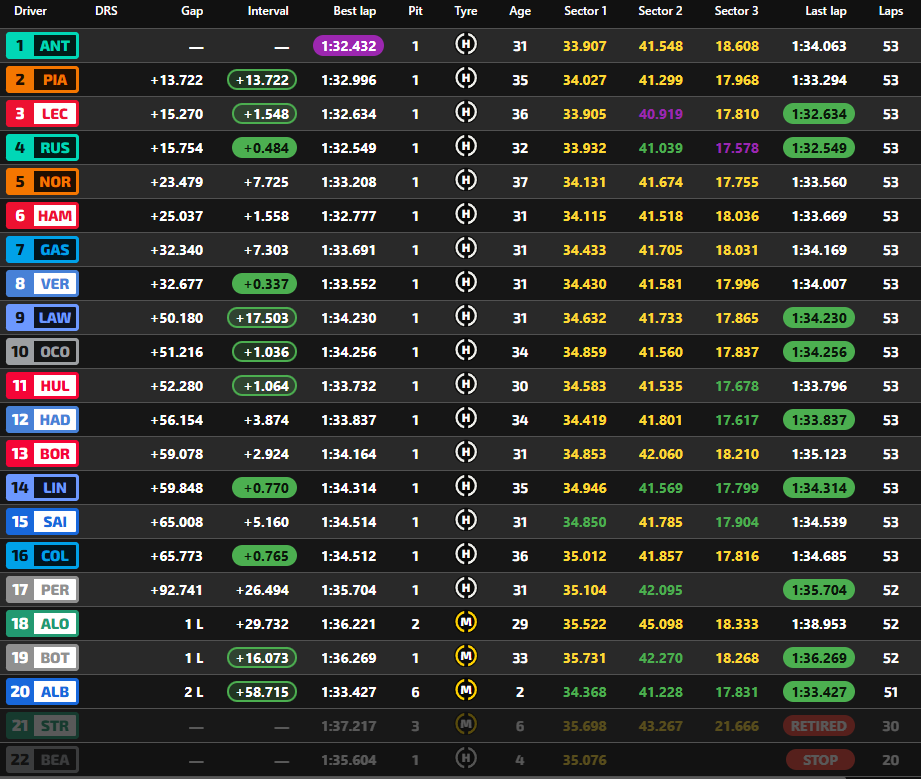
Task: Click the hard tyre icon in HUL's row
Action: 466,385
